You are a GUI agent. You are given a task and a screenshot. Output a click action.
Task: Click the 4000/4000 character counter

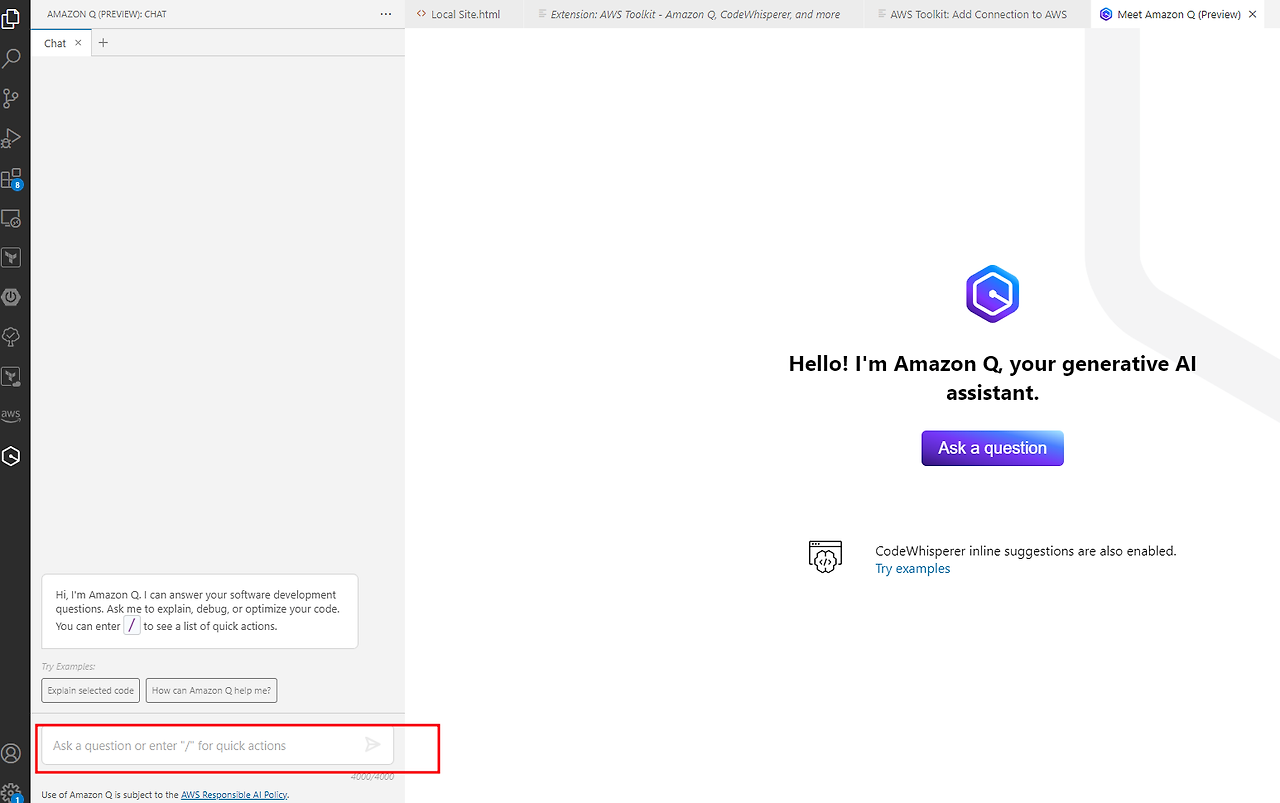(x=372, y=777)
